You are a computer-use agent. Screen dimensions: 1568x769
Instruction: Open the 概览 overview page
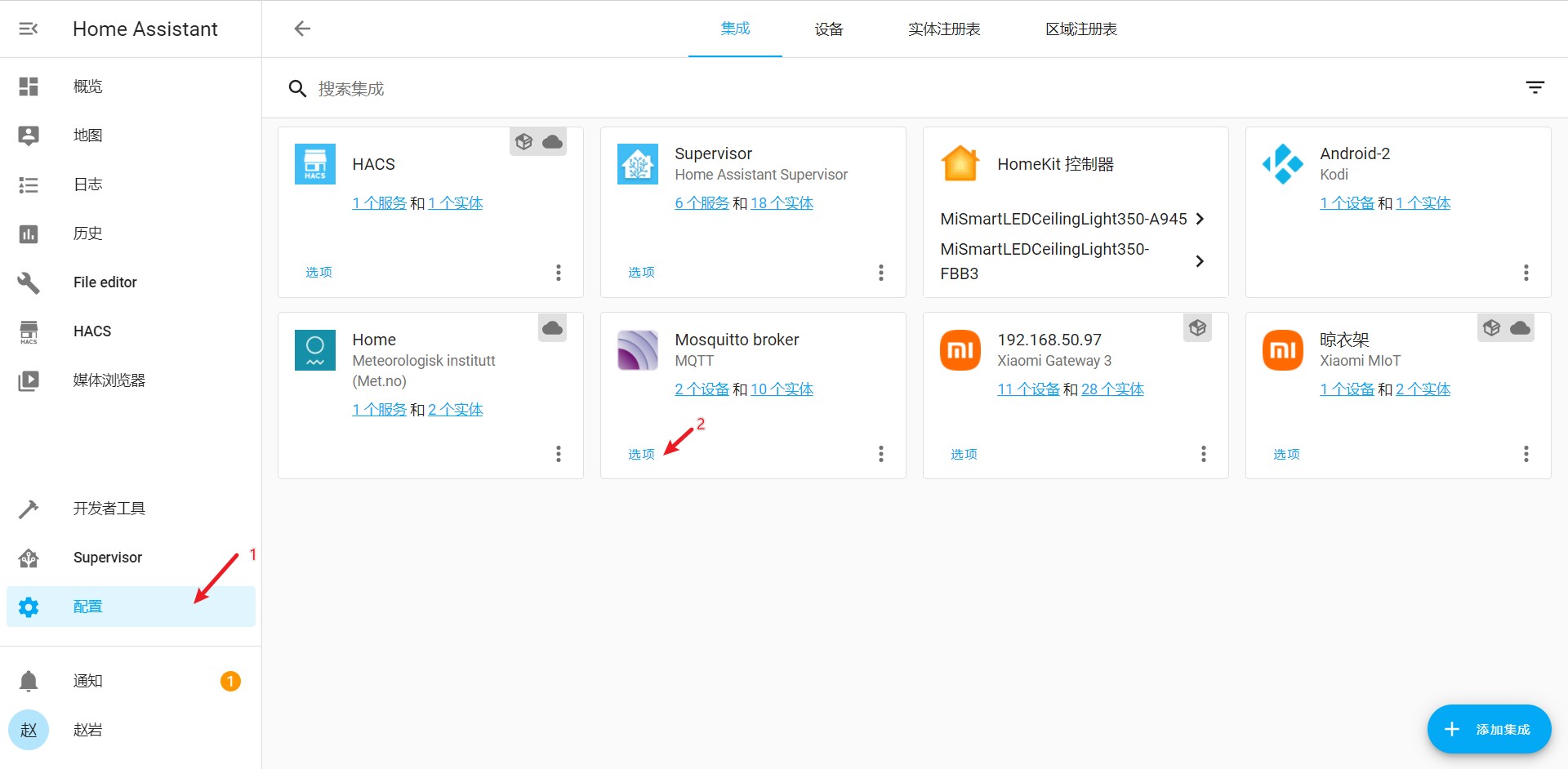[87, 86]
